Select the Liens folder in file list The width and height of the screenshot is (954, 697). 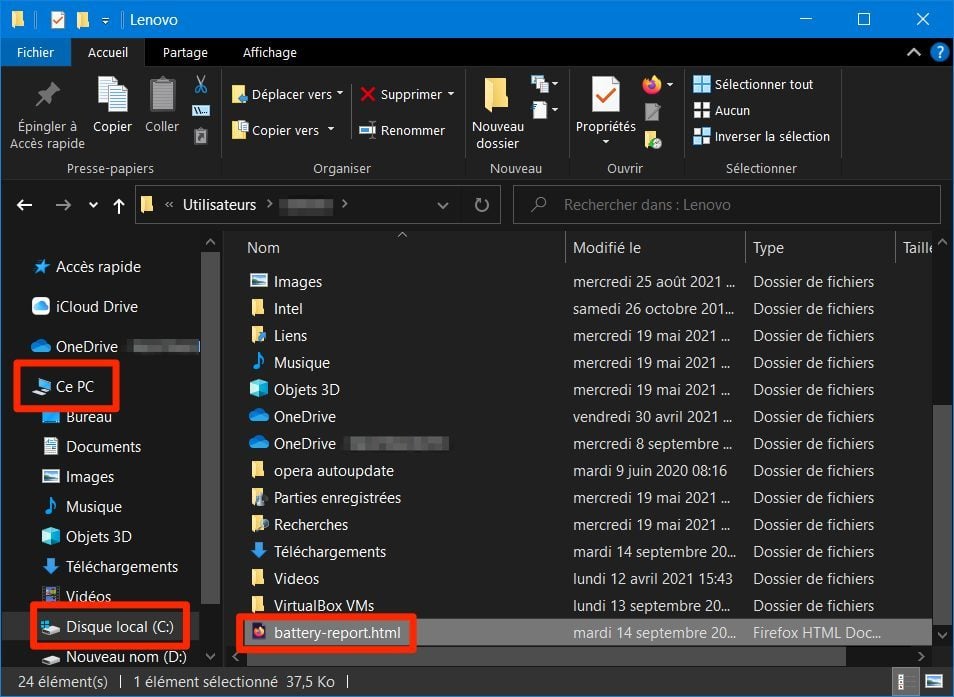click(279, 336)
